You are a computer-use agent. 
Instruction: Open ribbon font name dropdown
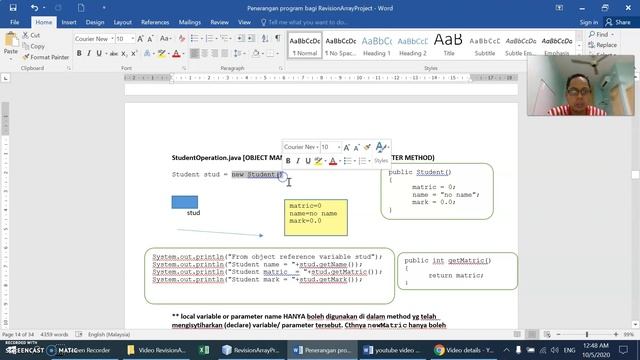pos(112,39)
